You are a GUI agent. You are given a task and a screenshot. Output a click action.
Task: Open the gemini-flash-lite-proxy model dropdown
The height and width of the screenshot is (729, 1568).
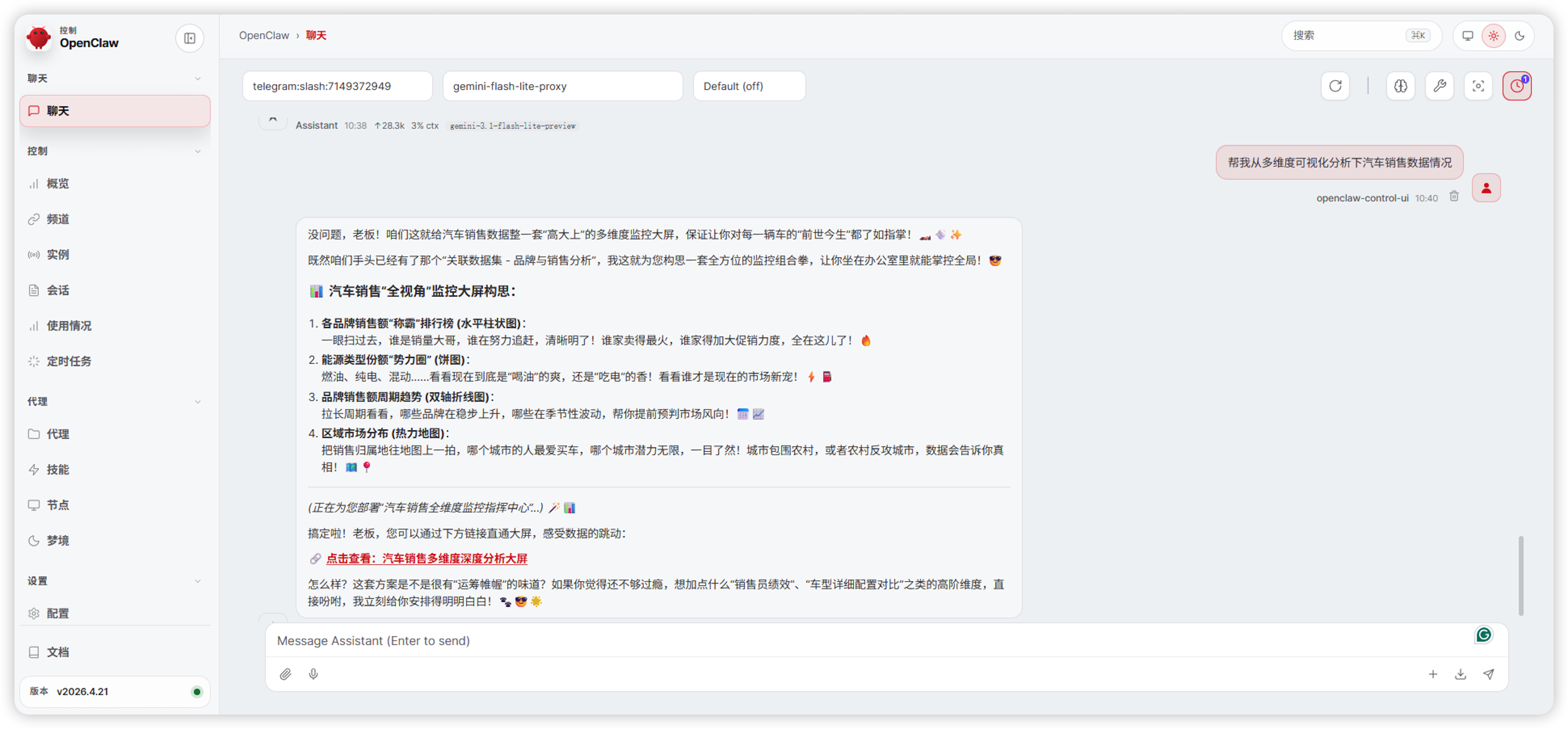(x=563, y=86)
